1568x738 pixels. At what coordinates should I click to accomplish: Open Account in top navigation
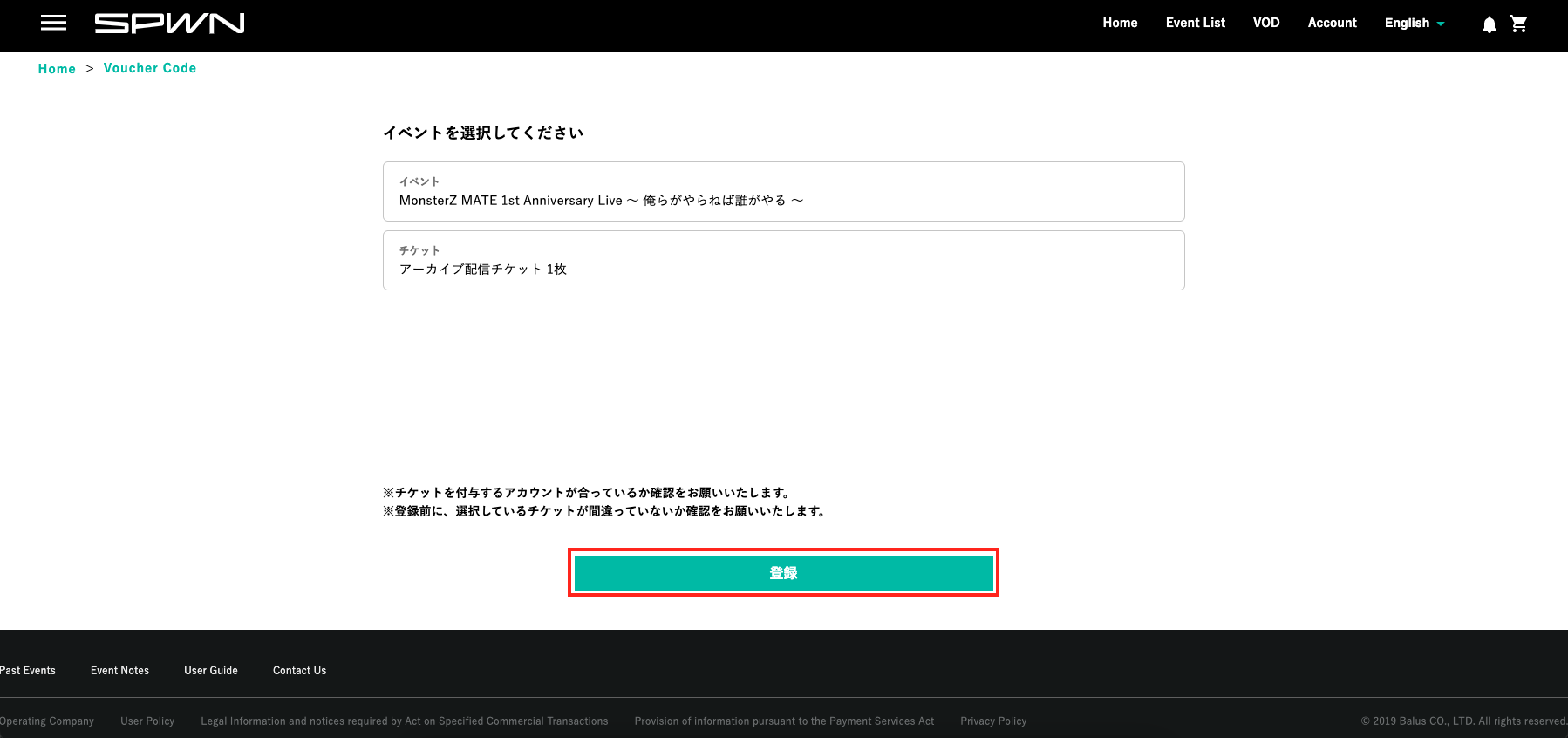[1332, 23]
